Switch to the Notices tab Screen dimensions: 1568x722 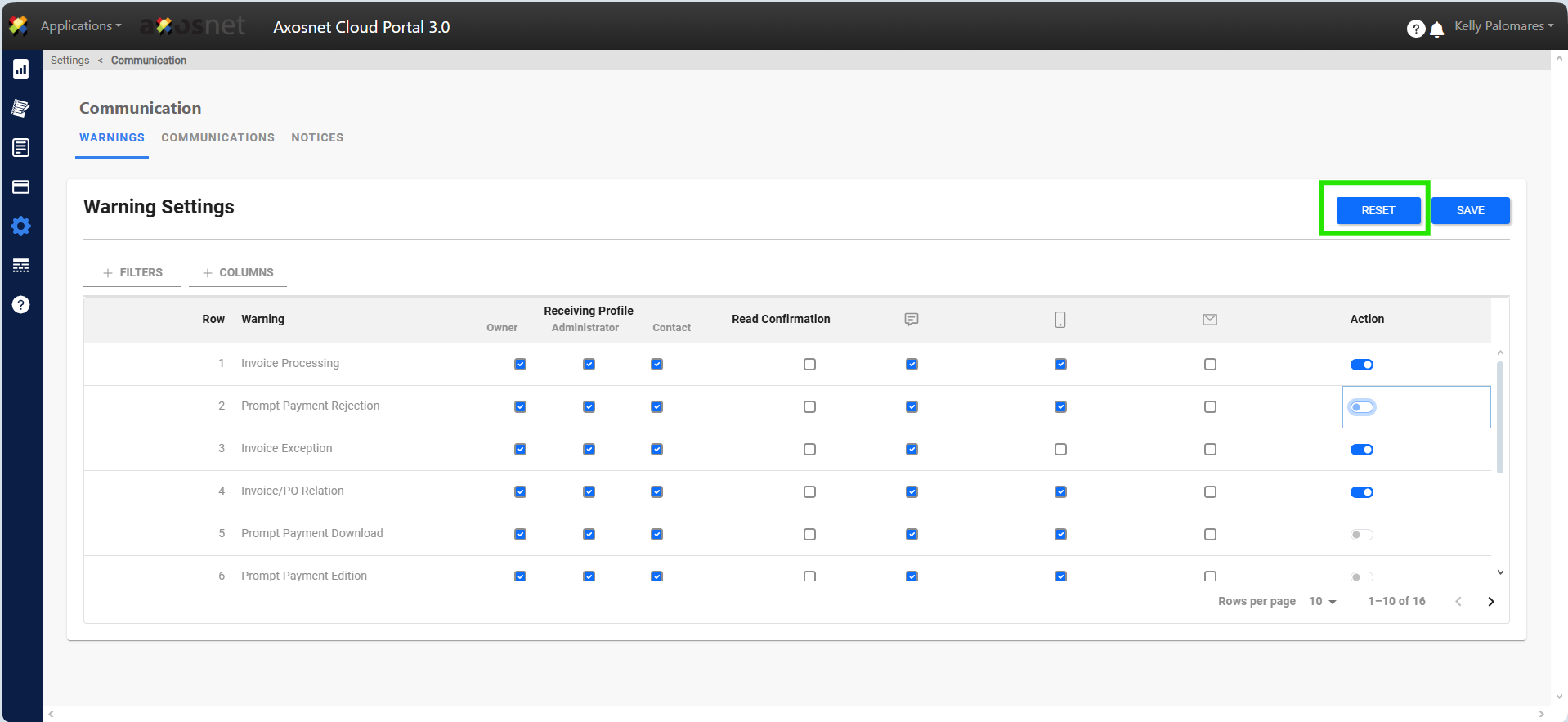[x=317, y=137]
